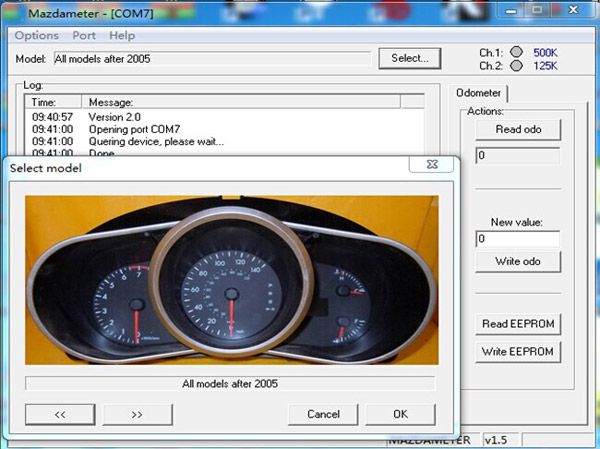The height and width of the screenshot is (449, 600).
Task: Confirm model selection with OK
Action: tap(400, 414)
